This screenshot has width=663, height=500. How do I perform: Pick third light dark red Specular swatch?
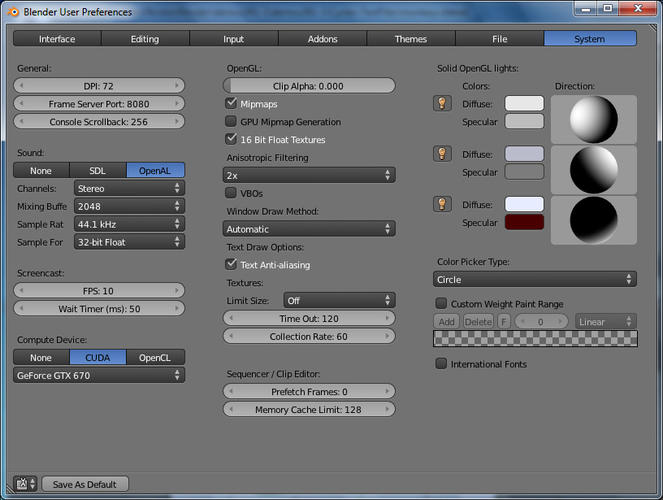524,222
